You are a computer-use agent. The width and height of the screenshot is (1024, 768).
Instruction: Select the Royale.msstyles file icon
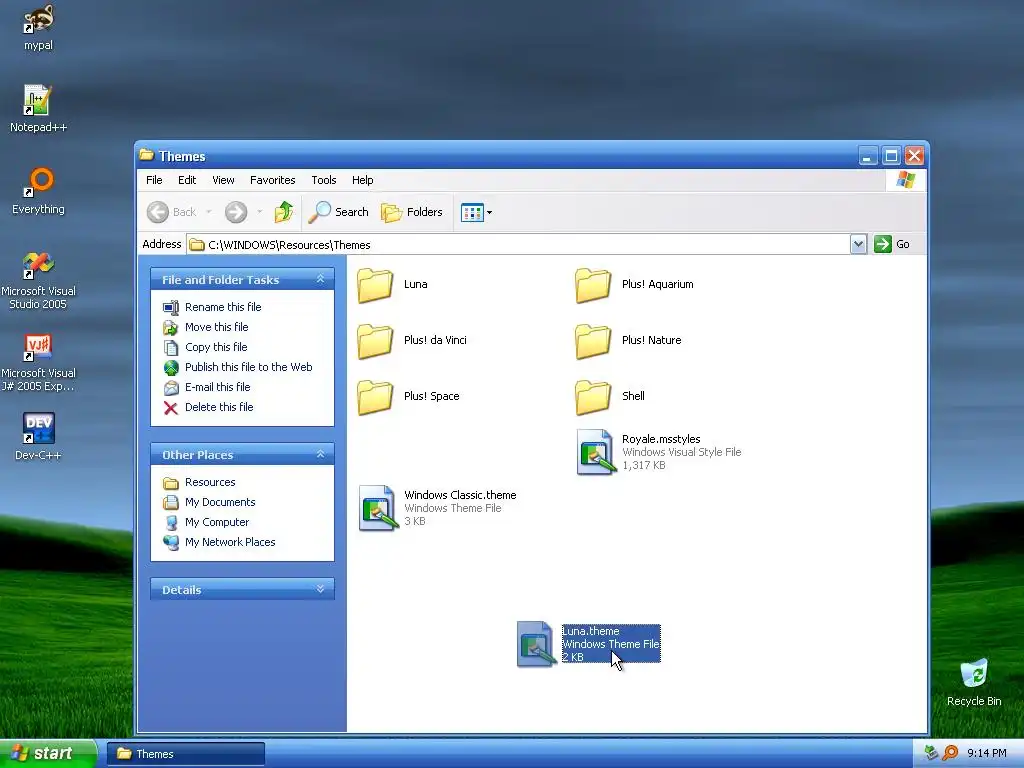pos(596,452)
